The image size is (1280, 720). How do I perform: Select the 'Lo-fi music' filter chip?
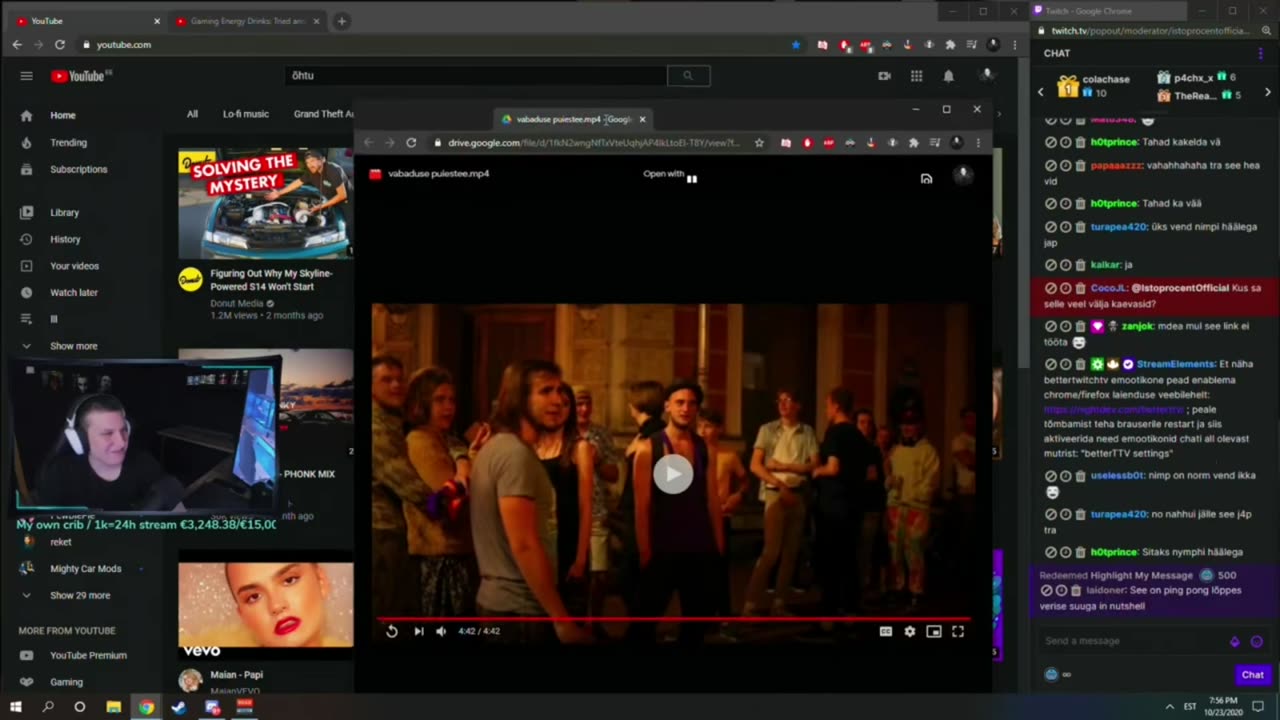tap(246, 114)
